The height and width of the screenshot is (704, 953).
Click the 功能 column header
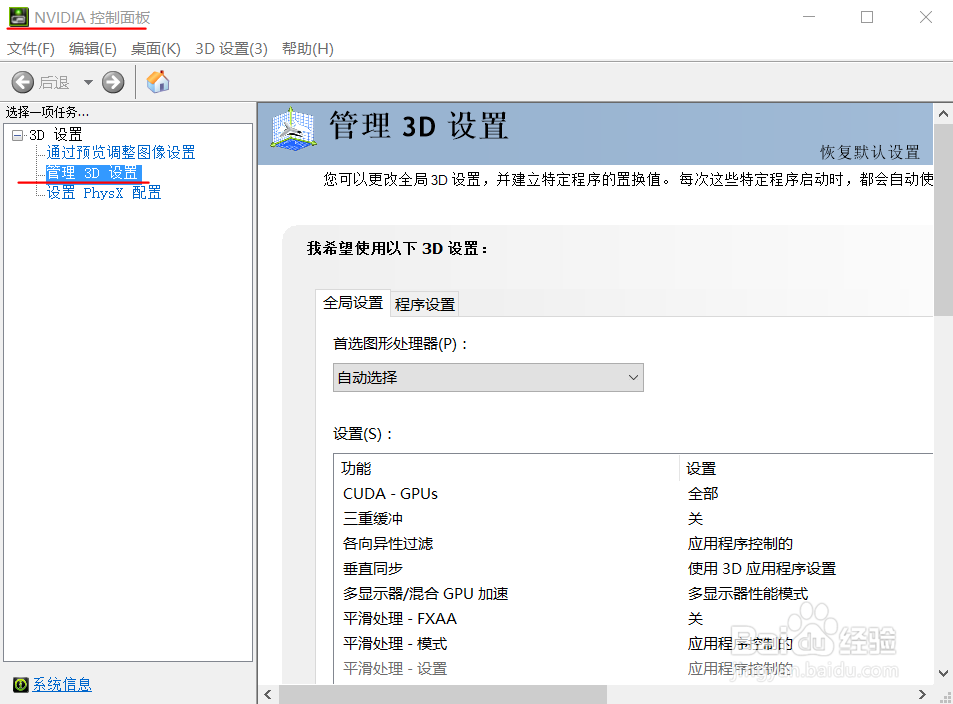pyautogui.click(x=506, y=468)
